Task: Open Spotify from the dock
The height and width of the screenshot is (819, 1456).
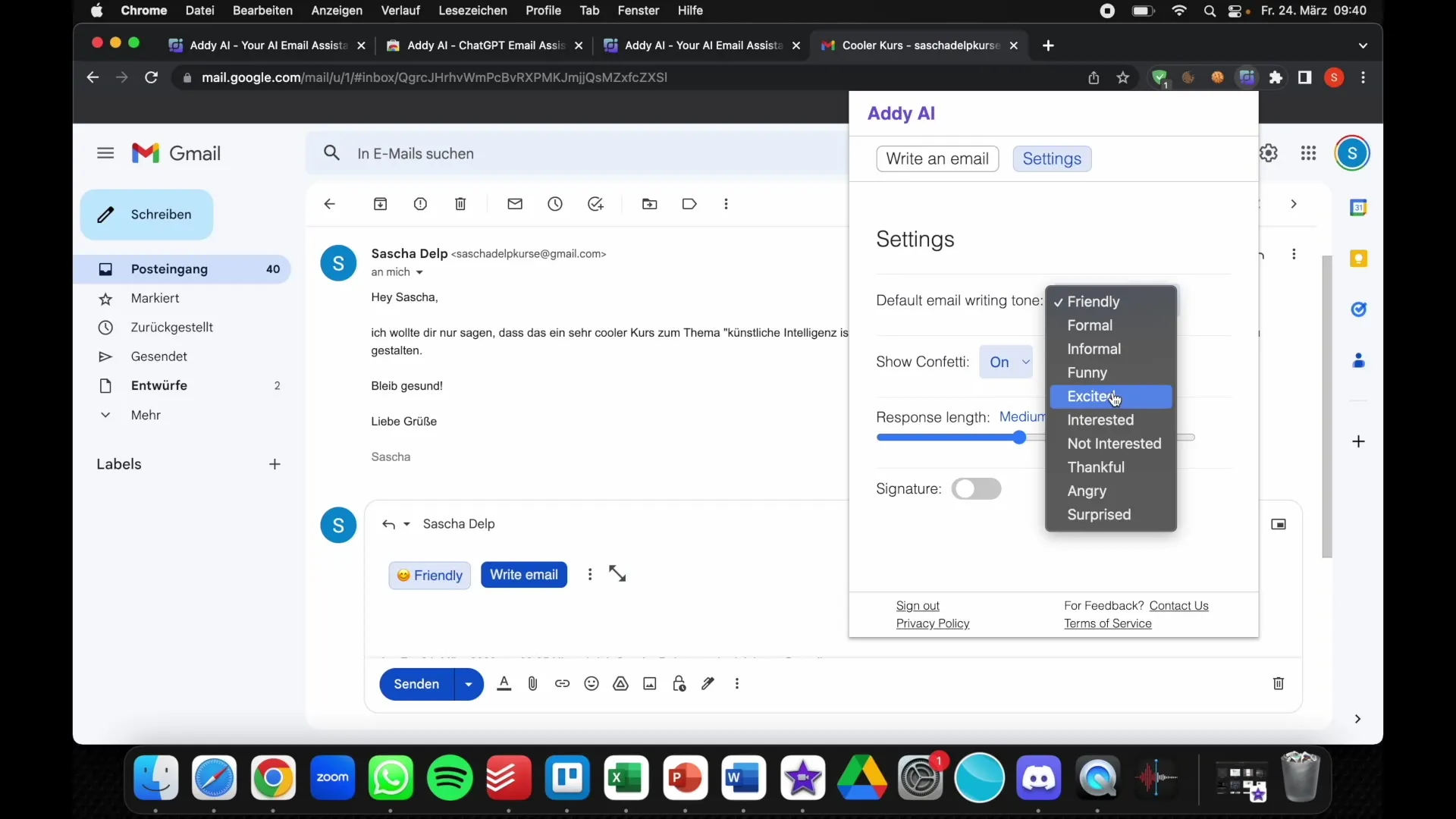Action: 450,779
